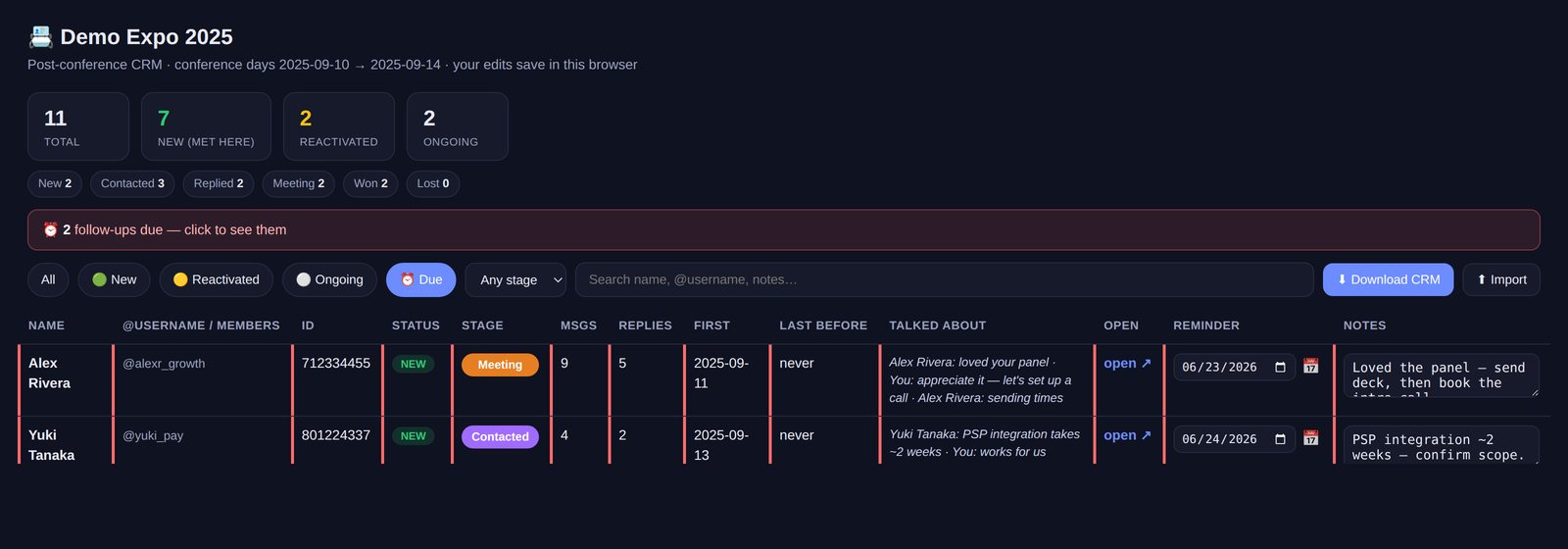Edit the 'PSP integration ~2 weeks' notes box
This screenshot has height=549, width=1568.
[1441, 445]
